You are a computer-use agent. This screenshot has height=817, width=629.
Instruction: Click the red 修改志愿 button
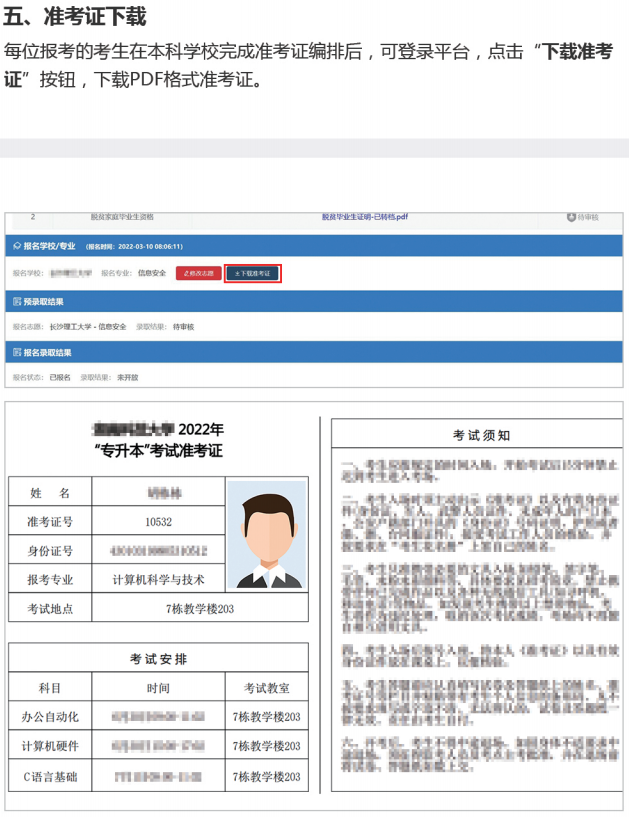pos(198,273)
